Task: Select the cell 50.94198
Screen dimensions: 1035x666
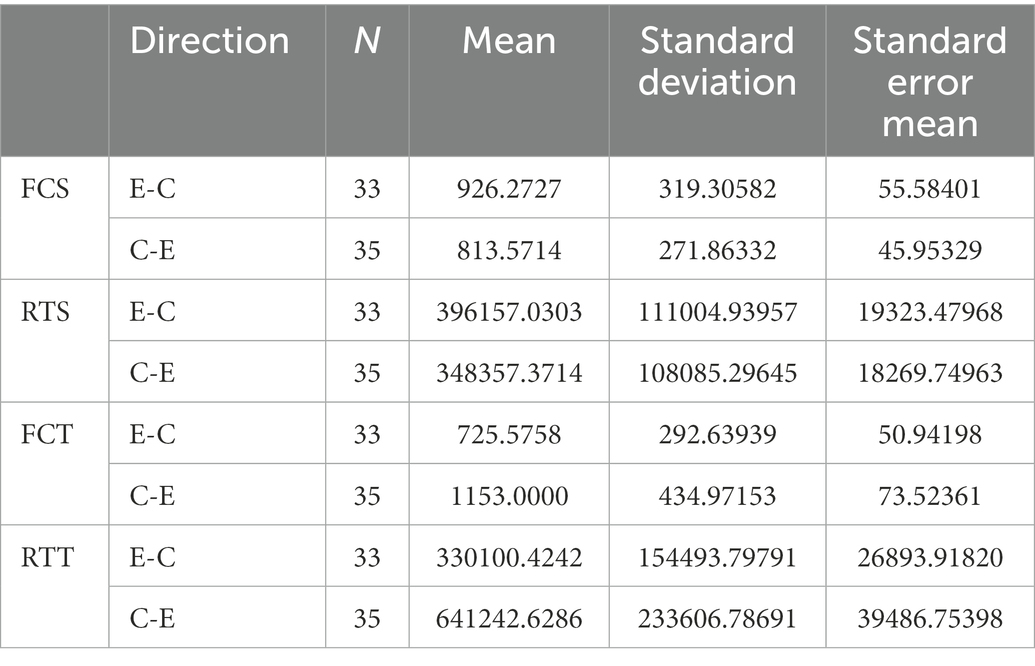Action: point(930,434)
